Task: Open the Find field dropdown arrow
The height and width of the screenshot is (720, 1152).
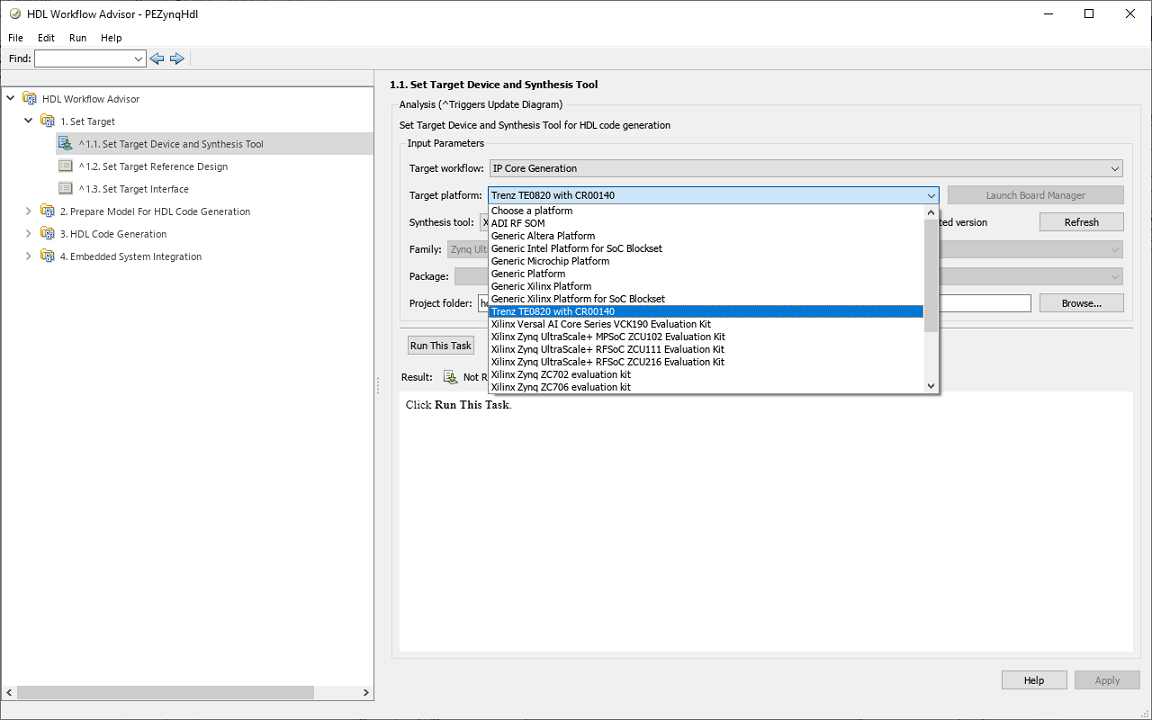Action: click(138, 59)
